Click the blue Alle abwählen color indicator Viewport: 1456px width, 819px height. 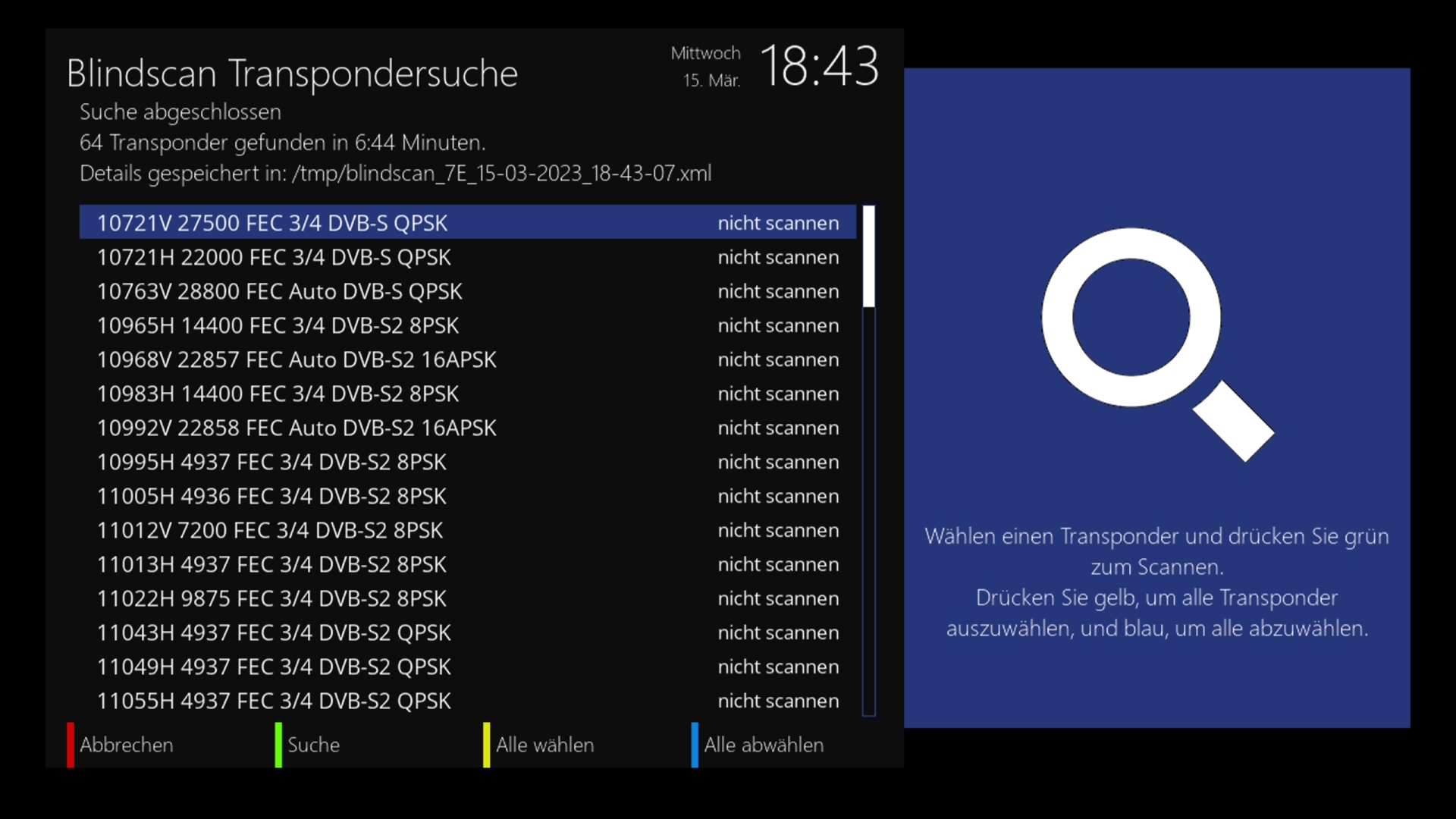coord(695,745)
